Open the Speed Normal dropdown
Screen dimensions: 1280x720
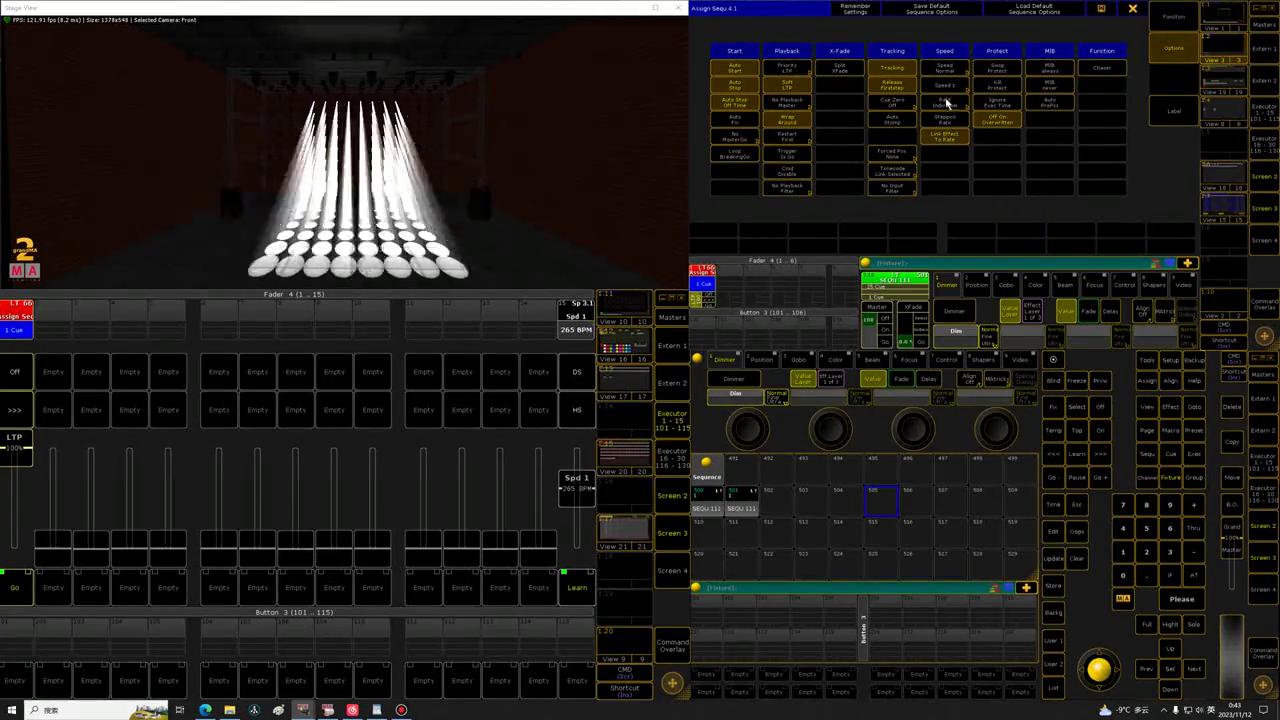pyautogui.click(x=944, y=68)
